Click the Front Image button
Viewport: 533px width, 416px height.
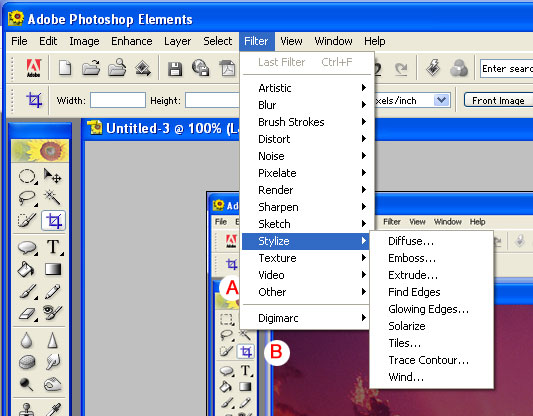tap(498, 100)
